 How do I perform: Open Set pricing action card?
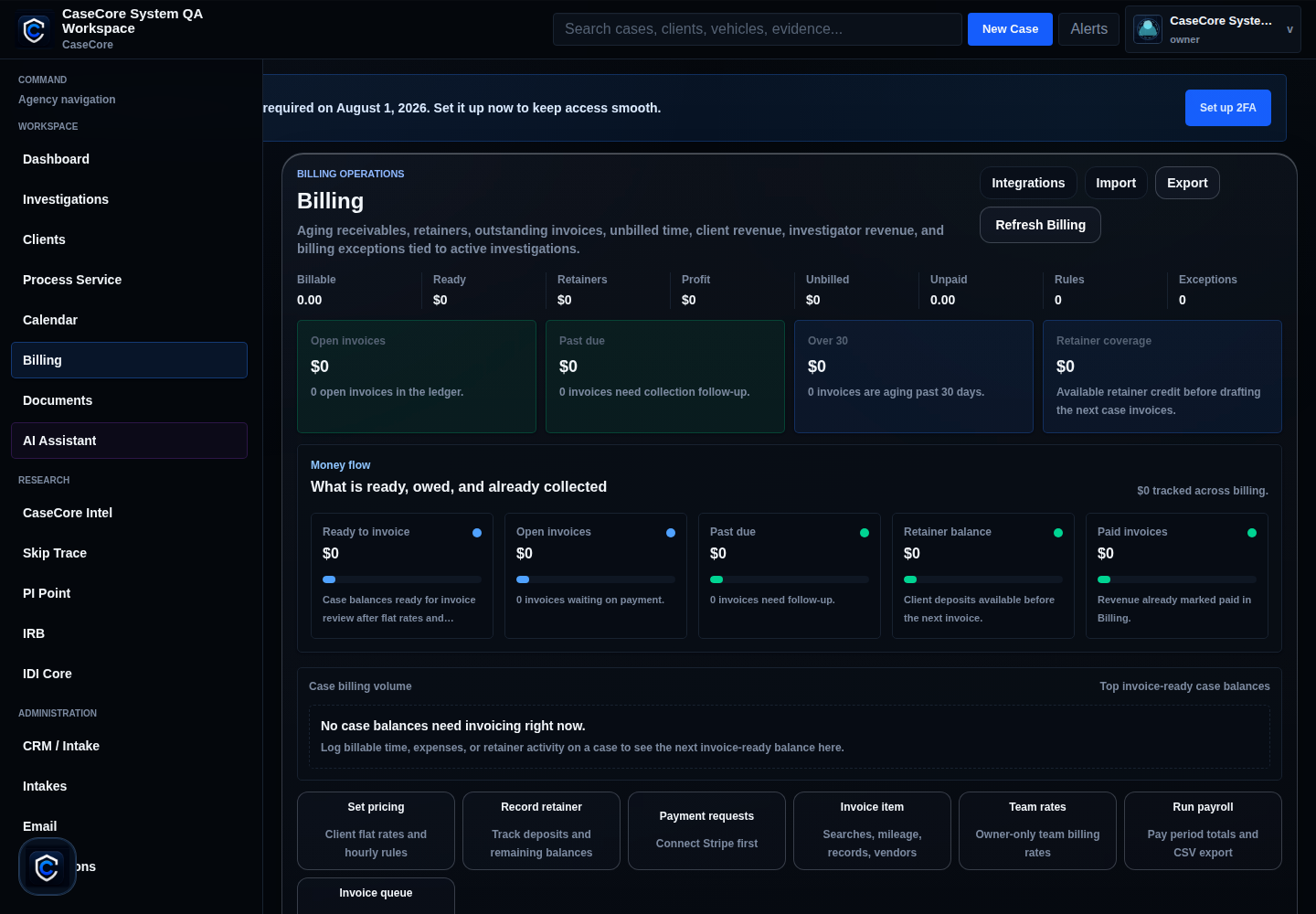tap(376, 831)
